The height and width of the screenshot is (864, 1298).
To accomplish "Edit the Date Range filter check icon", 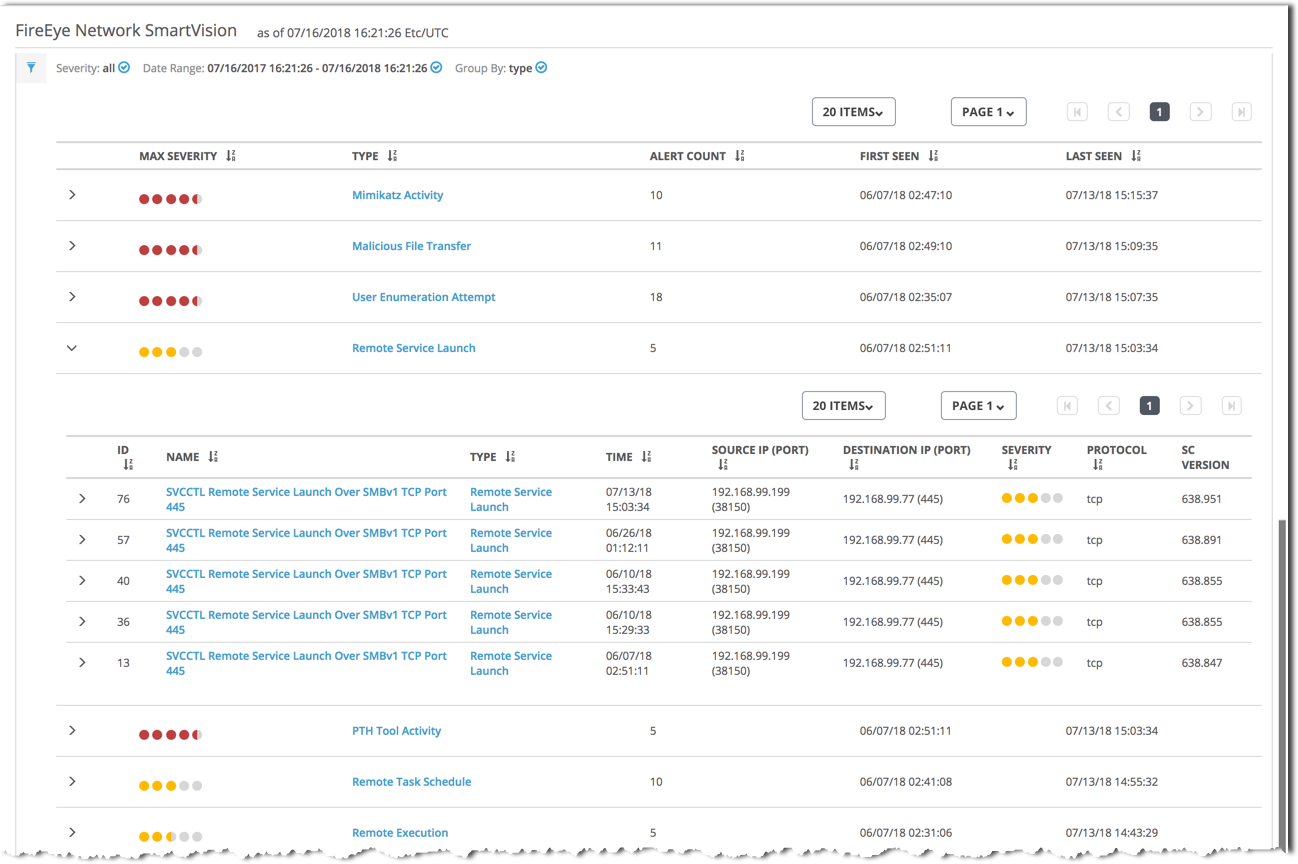I will pos(436,68).
